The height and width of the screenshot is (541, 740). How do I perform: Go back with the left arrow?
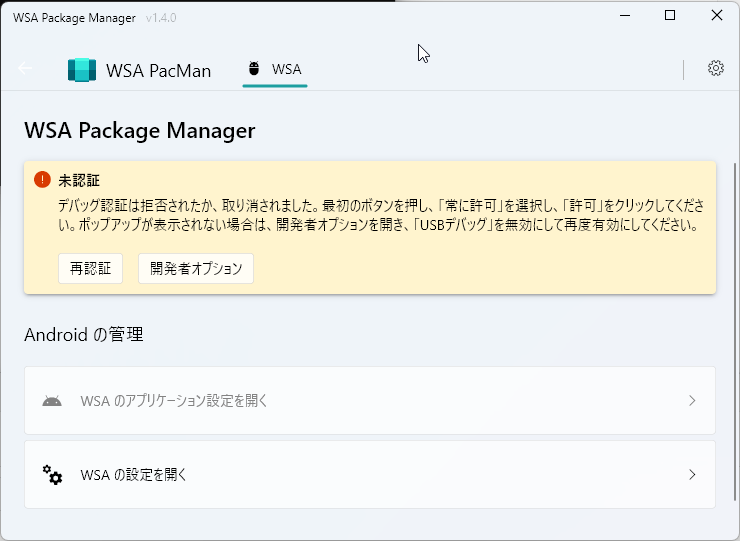(25, 68)
